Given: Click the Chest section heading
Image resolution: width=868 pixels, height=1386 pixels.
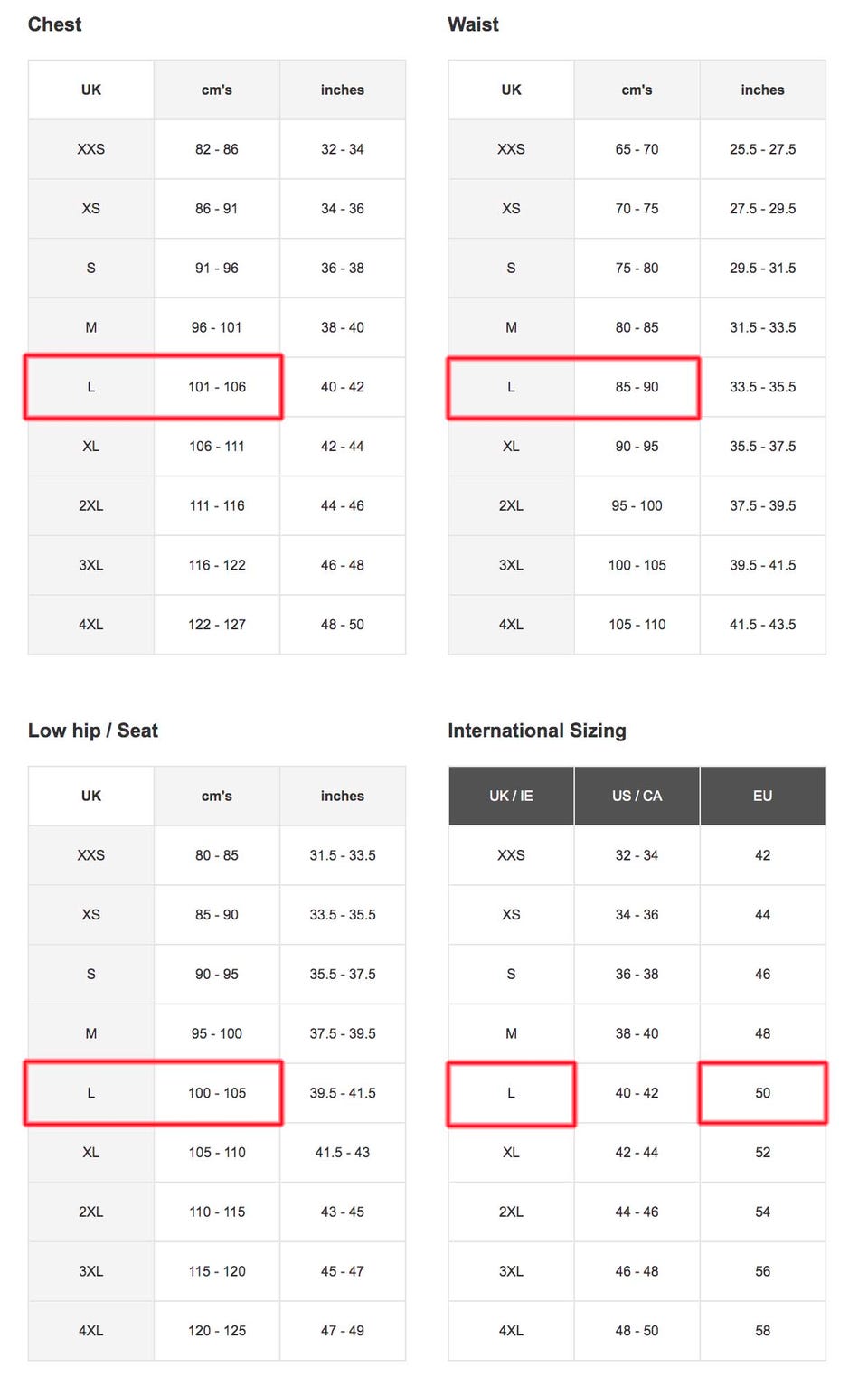Looking at the screenshot, I should 54,24.
